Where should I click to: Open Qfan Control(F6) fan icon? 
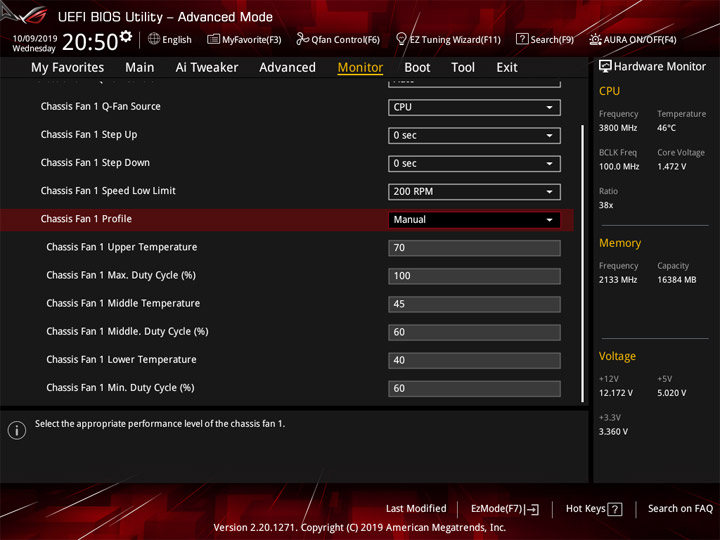click(x=302, y=39)
